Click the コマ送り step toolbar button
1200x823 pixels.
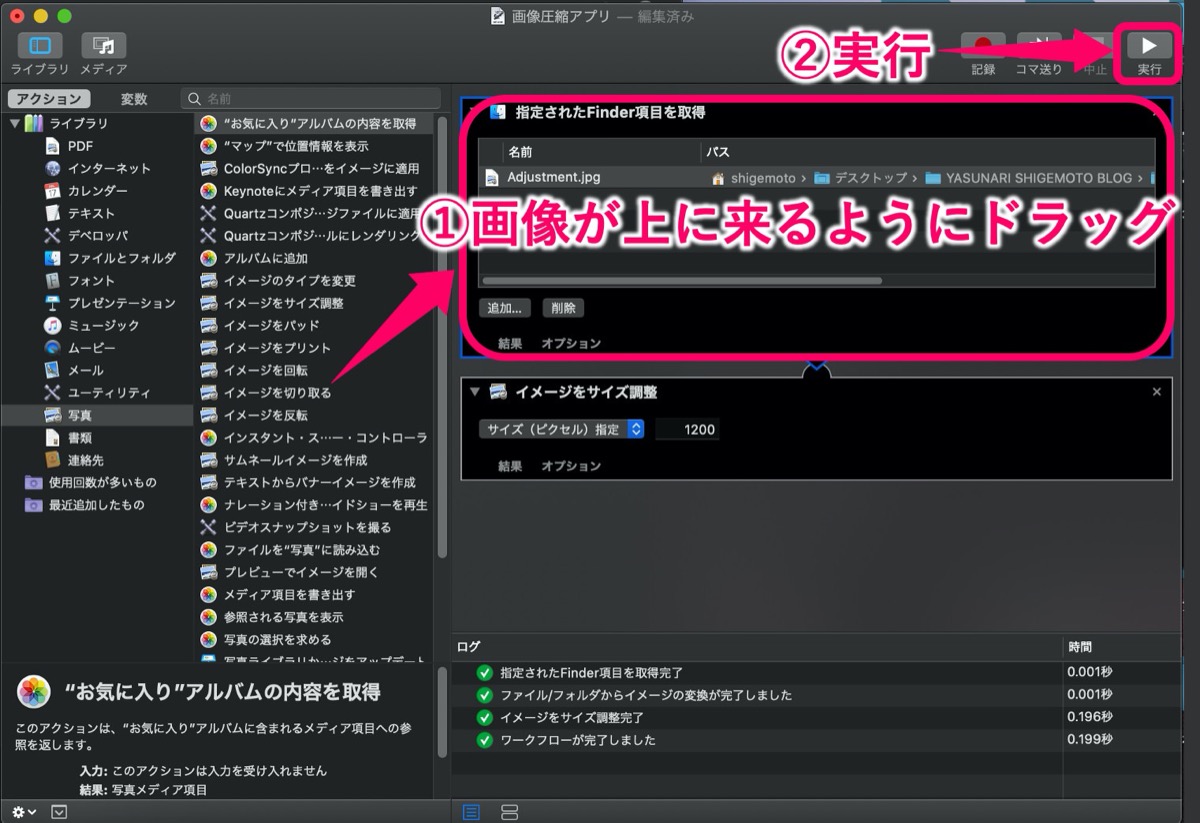1039,45
